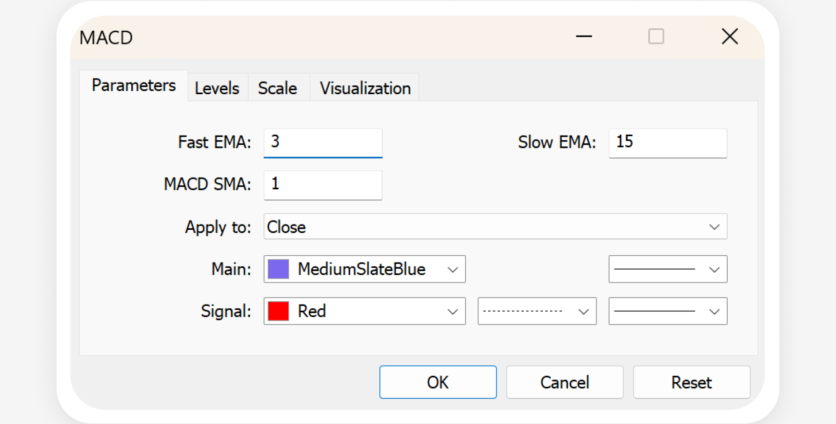Expand the Main line width dropdown
Viewport: 836px width, 424px height.
668,269
